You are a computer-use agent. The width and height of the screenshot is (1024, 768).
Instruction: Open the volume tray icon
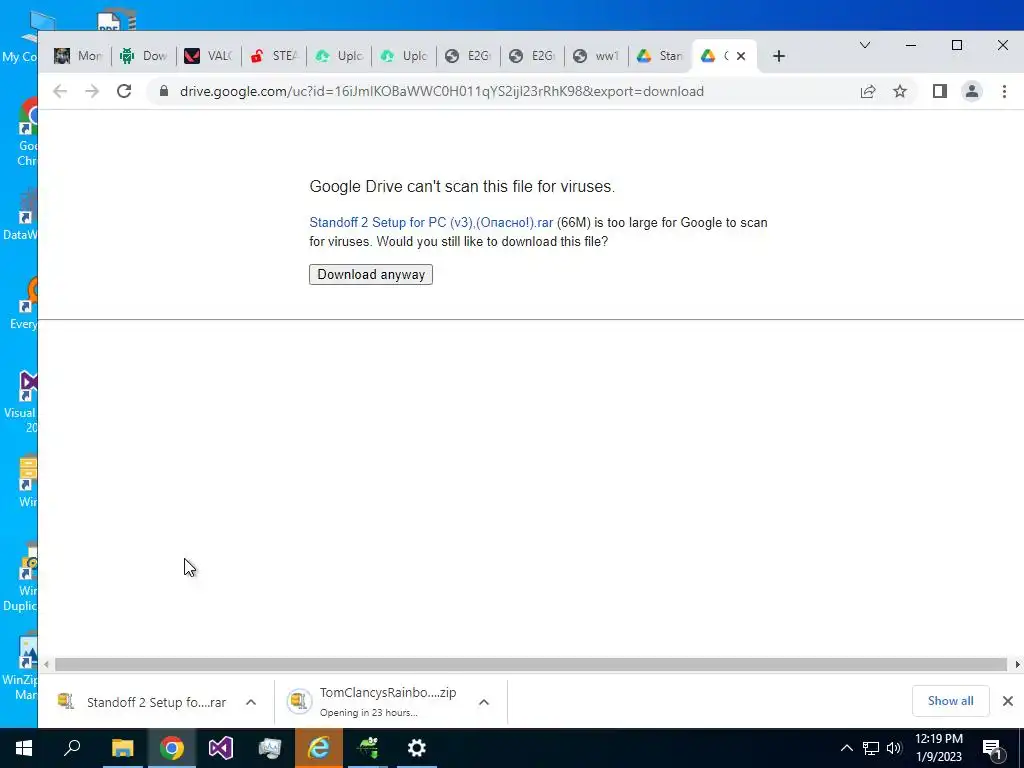coord(894,748)
